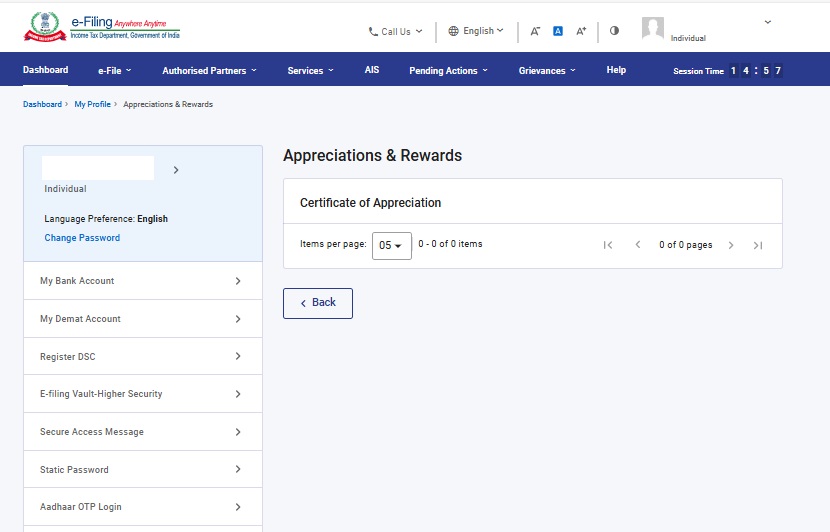Go to next page pagination arrow
830x532 pixels.
731,245
